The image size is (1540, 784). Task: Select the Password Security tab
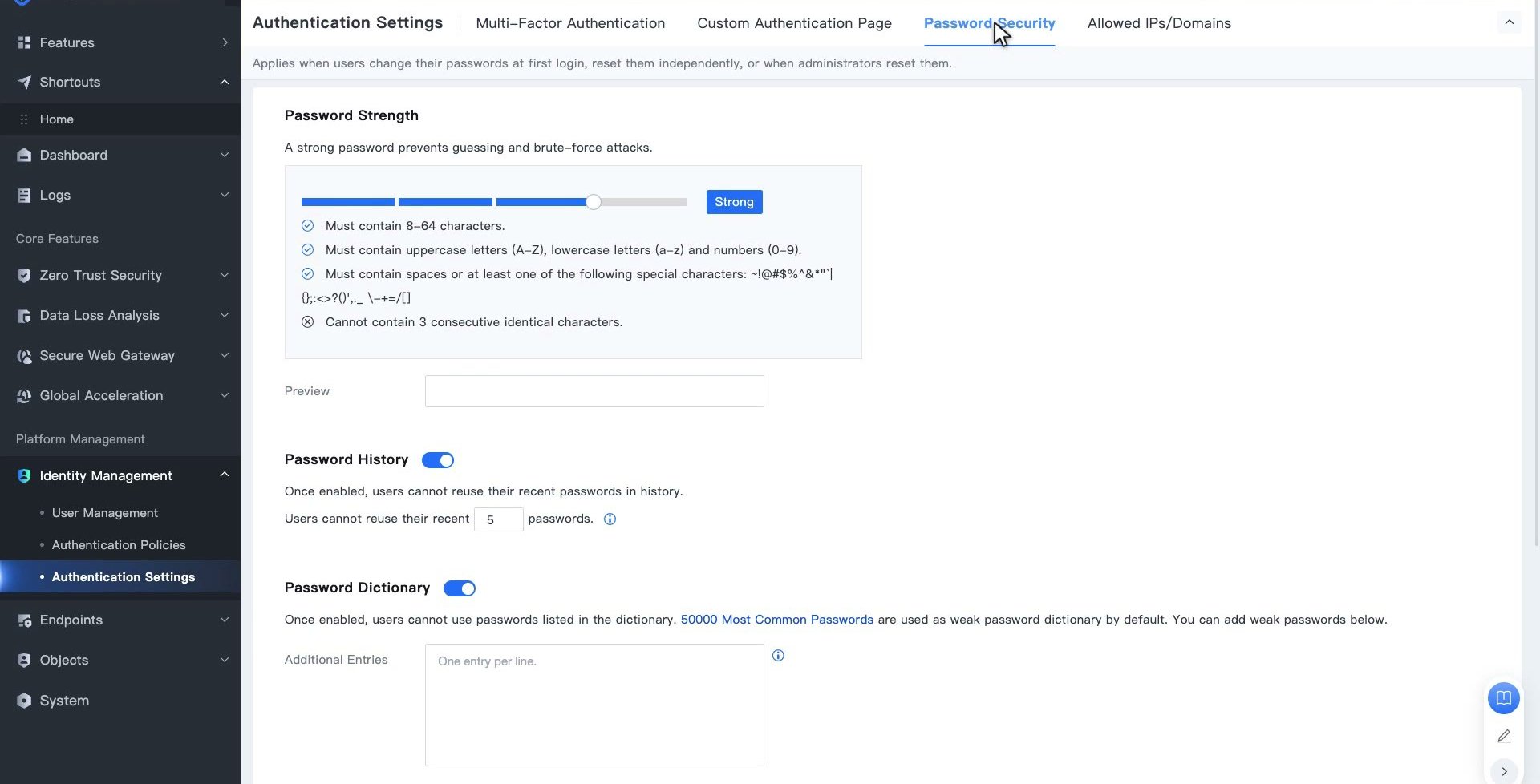pos(989,23)
